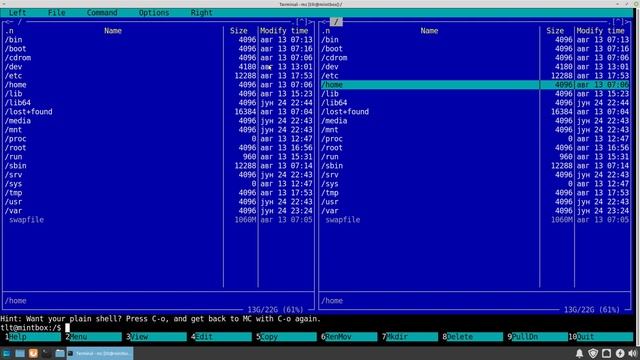Launch the orange browser icon in the taskbar
Image resolution: width=640 pixels, height=360 pixels.
[33, 353]
